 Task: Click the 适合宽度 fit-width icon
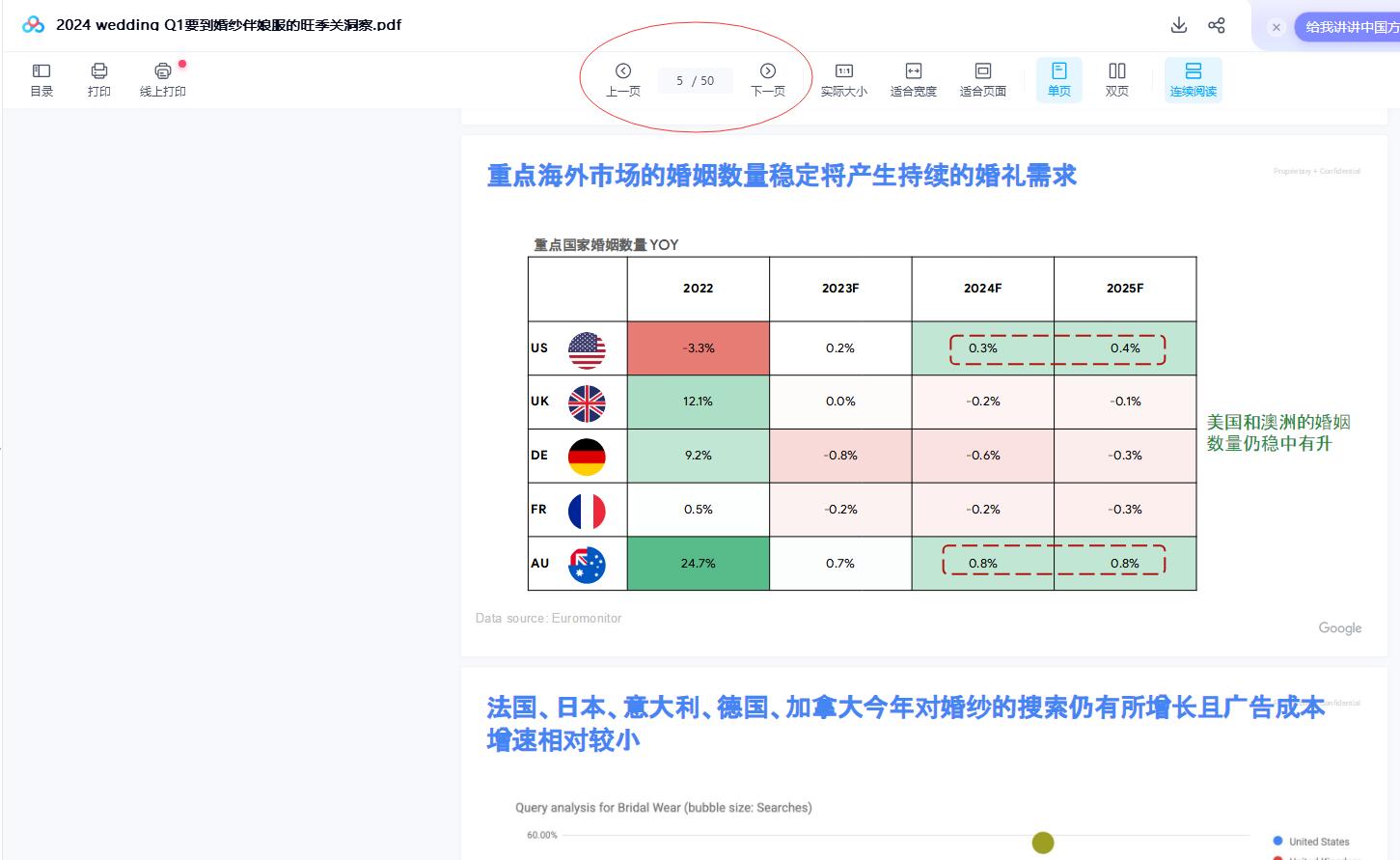click(x=913, y=79)
